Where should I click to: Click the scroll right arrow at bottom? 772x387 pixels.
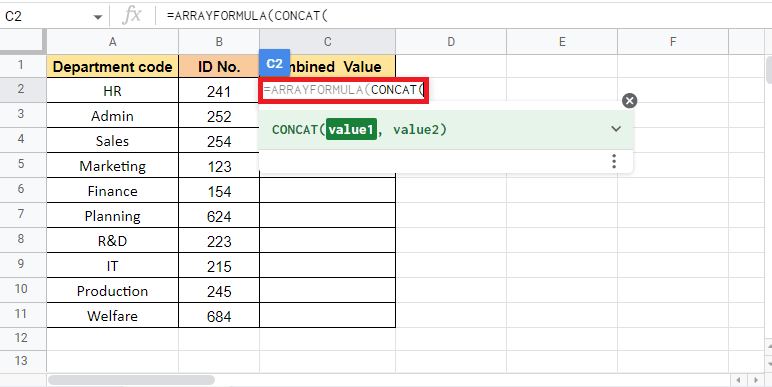coord(756,380)
